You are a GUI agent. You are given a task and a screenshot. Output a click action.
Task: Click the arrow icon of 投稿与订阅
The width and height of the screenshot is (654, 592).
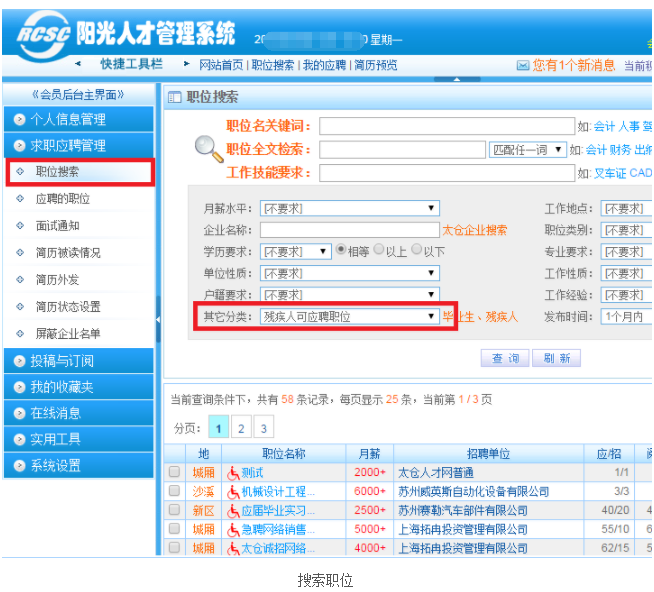[19, 361]
